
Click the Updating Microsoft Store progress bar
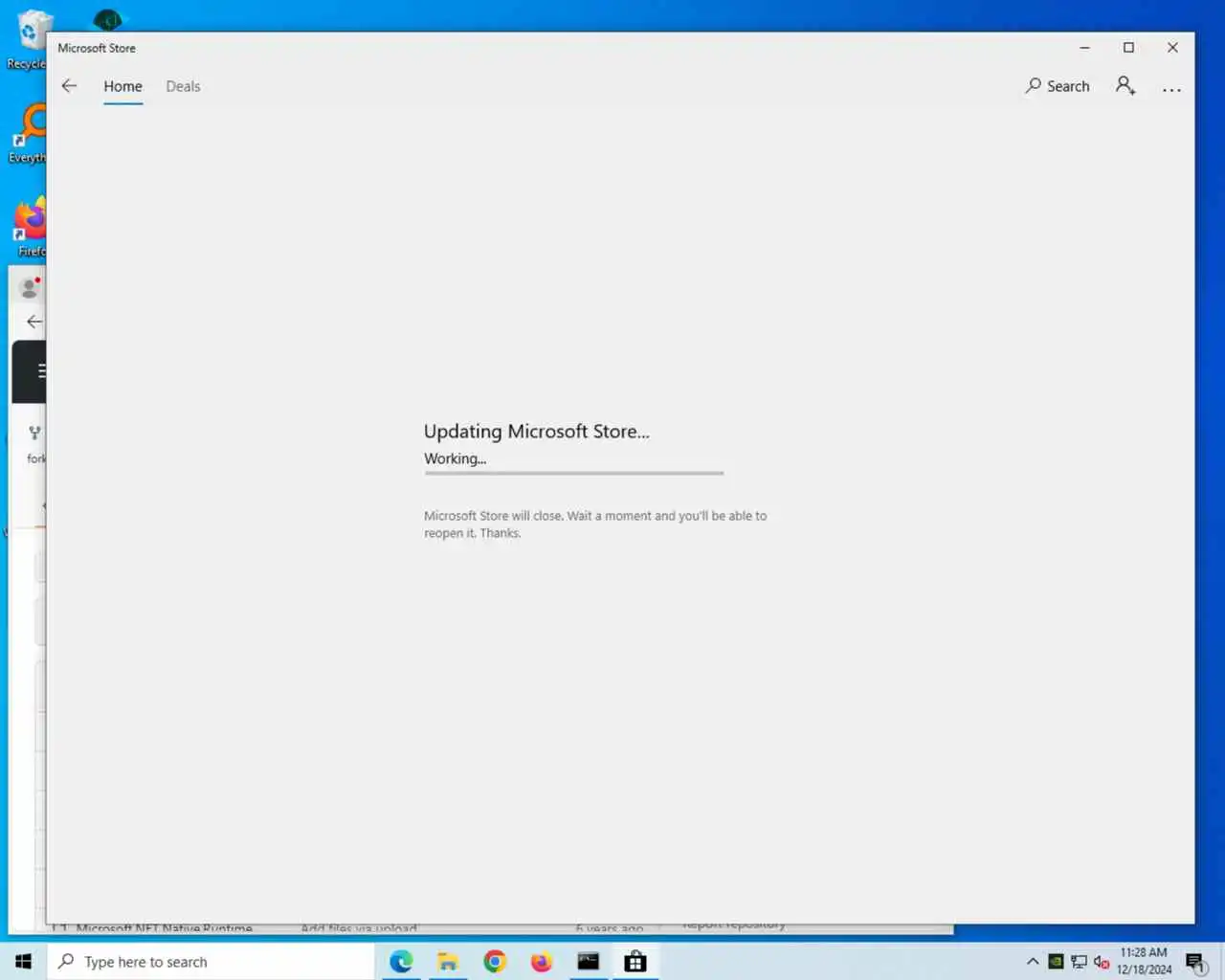574,473
